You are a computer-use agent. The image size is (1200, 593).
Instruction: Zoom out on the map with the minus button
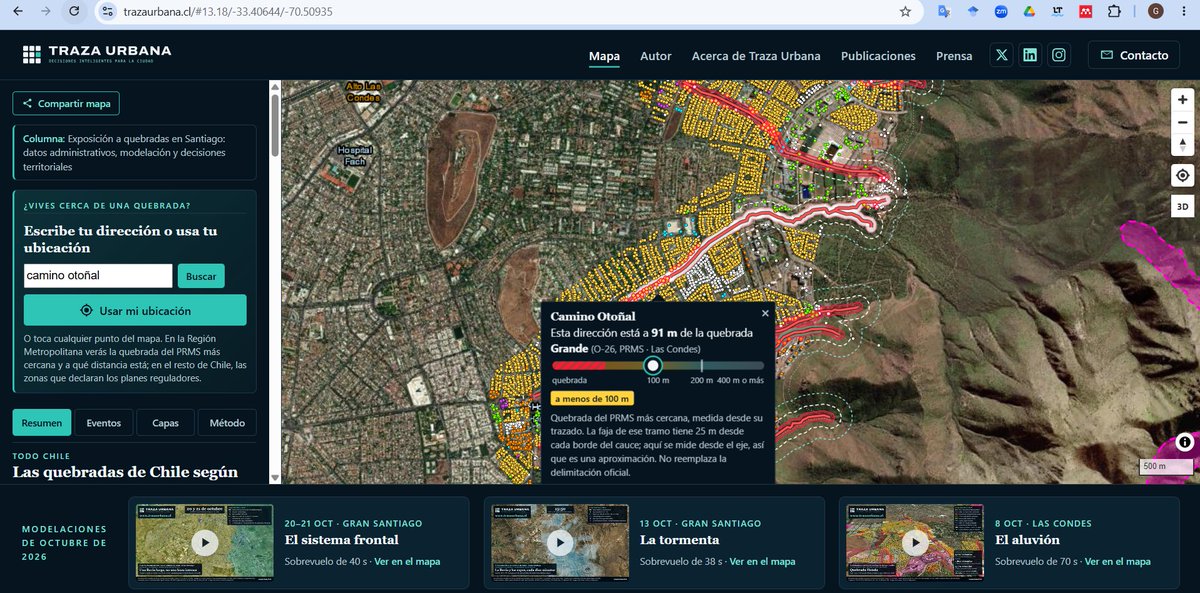(x=1183, y=122)
